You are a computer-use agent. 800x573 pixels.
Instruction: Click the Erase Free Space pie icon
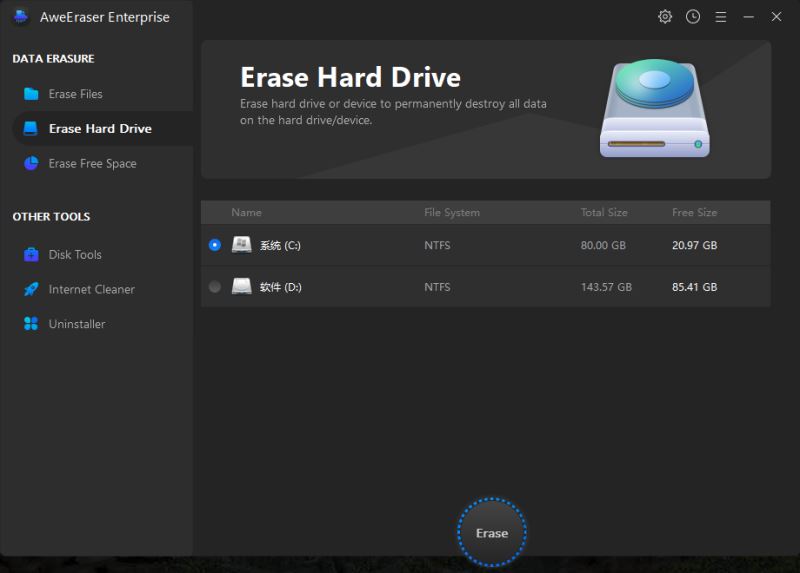pyautogui.click(x=31, y=163)
